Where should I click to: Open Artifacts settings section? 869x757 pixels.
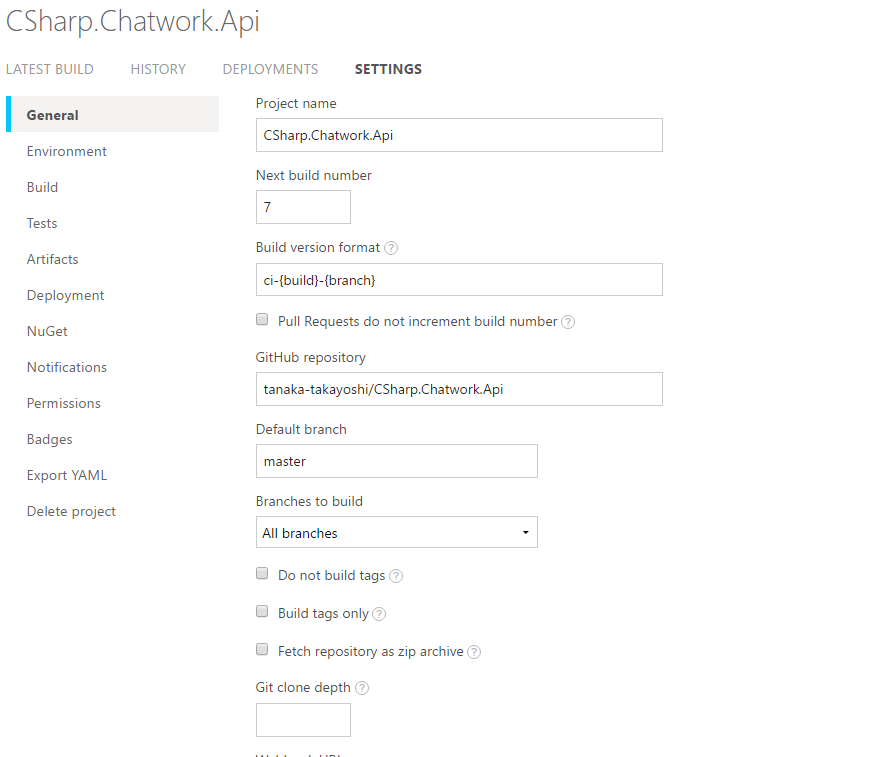(x=53, y=259)
